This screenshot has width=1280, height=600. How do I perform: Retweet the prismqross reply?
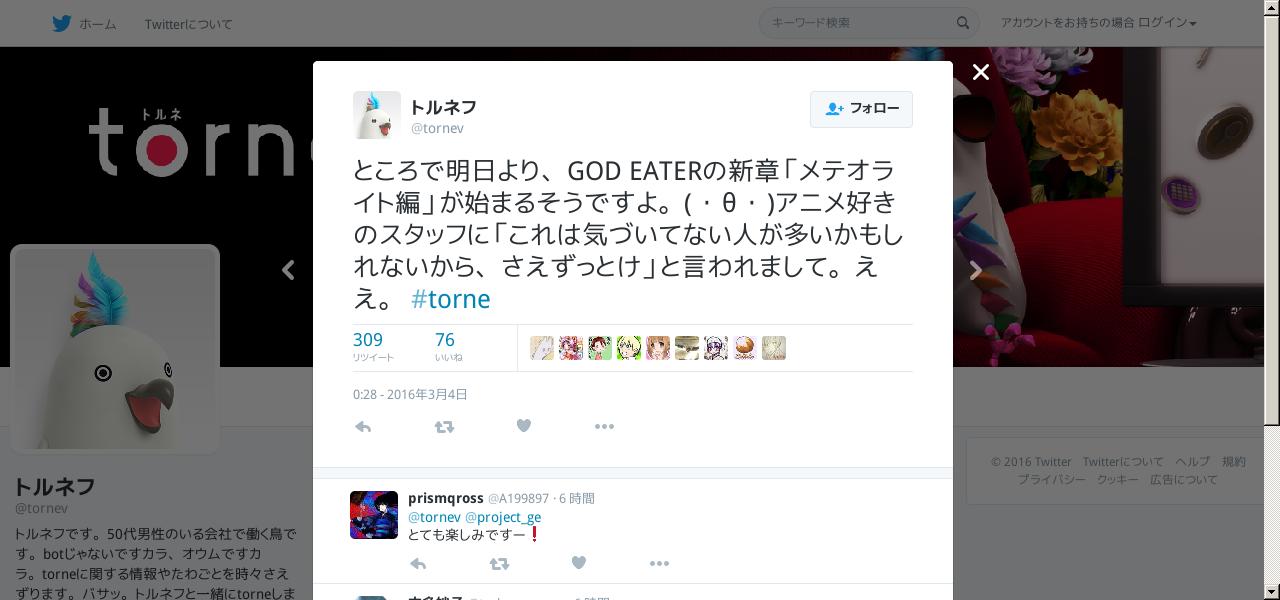499,564
